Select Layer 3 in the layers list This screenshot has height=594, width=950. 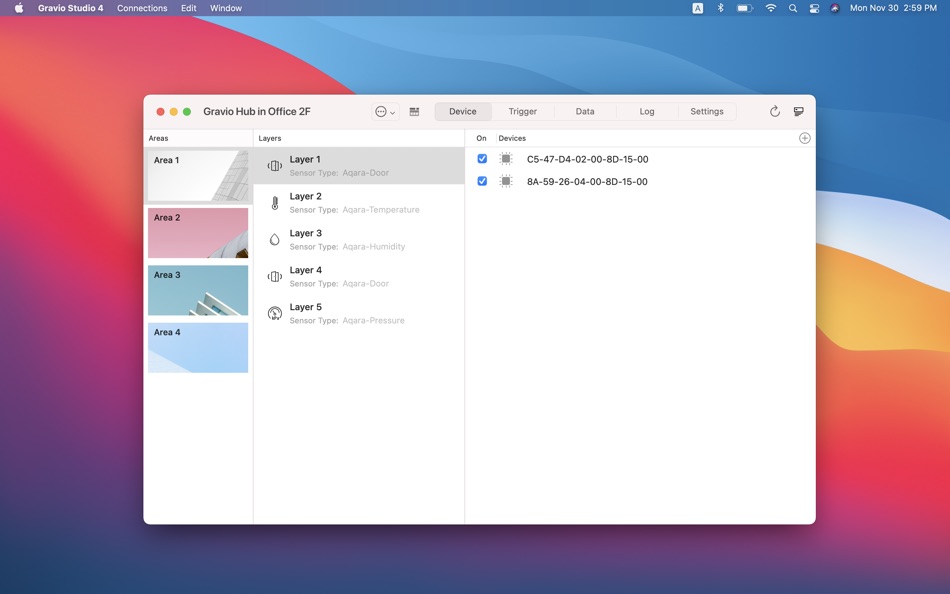[x=359, y=239]
